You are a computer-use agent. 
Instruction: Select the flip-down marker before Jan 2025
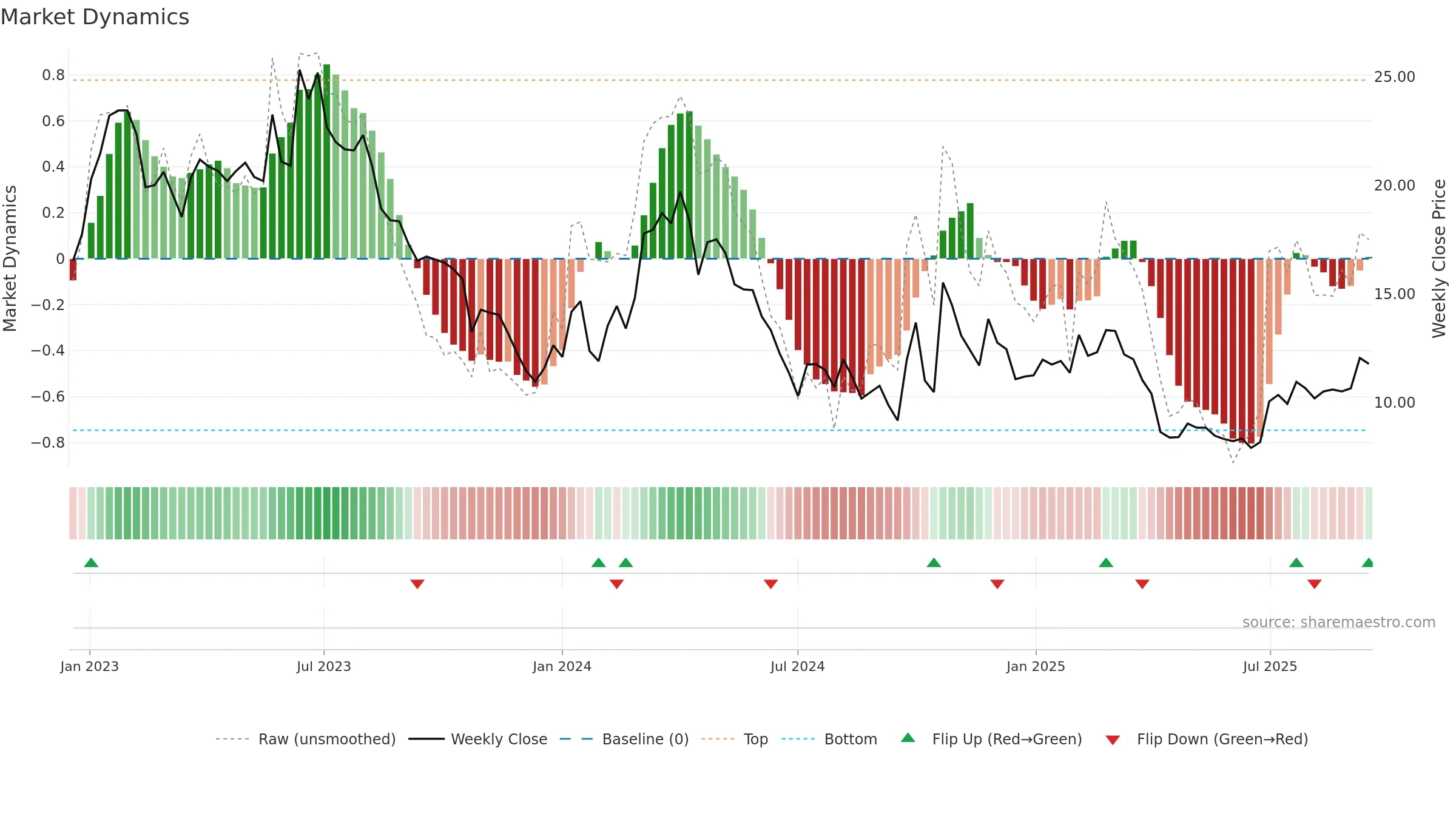click(x=997, y=584)
